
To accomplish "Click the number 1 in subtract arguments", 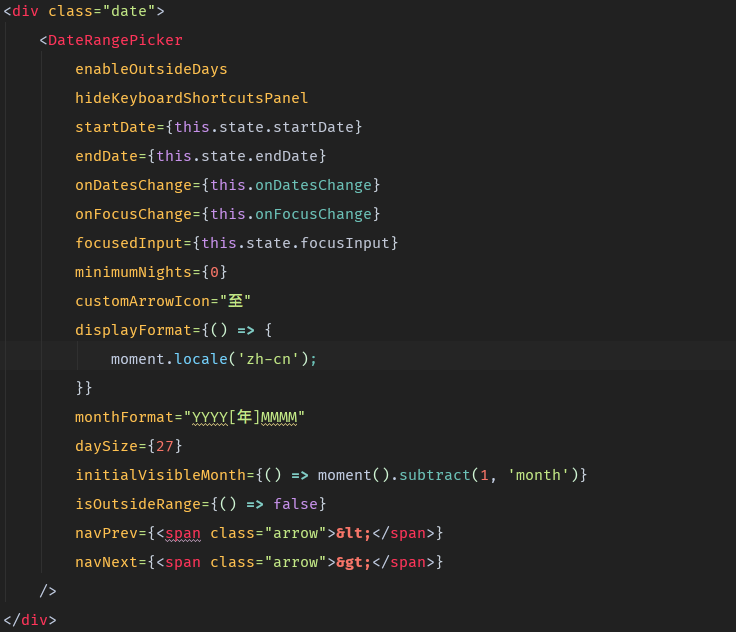I will click(484, 475).
